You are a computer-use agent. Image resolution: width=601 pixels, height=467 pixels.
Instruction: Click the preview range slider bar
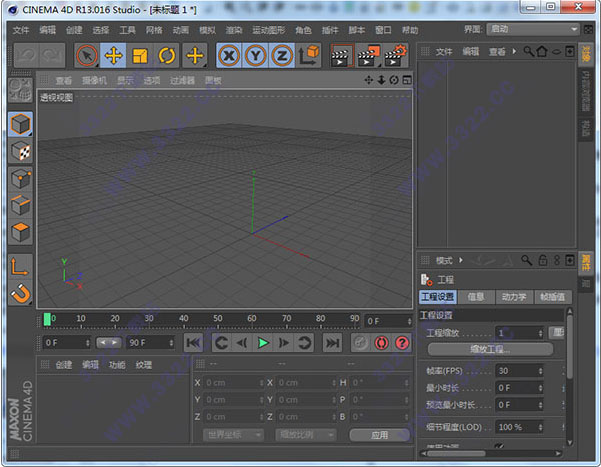click(x=108, y=343)
